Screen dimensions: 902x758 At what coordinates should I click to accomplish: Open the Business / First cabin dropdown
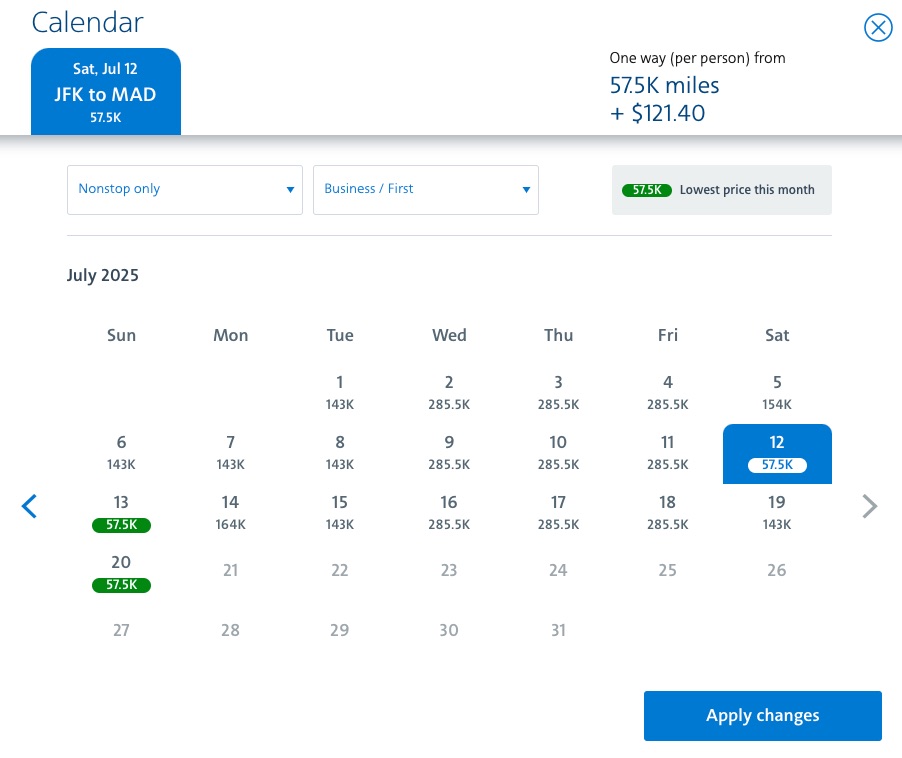[x=425, y=189]
